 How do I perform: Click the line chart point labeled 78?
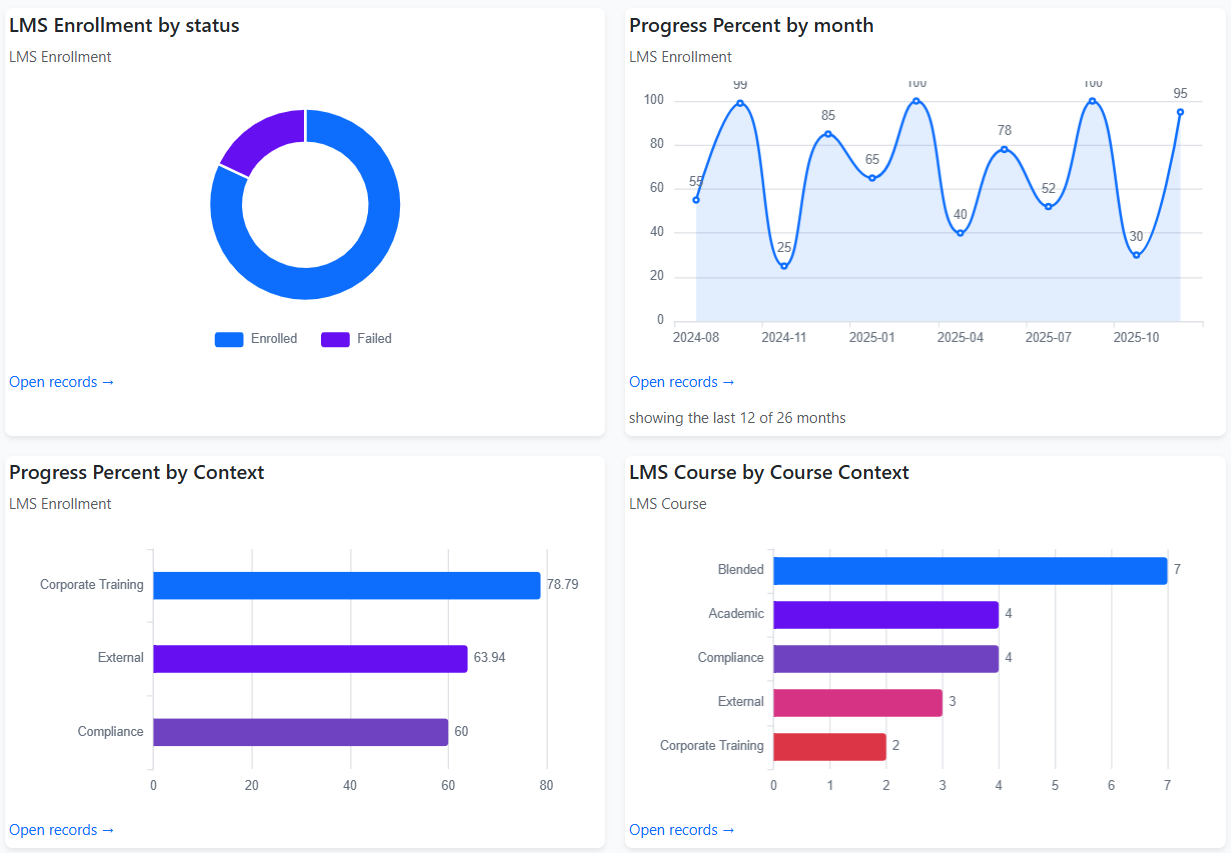[1004, 149]
